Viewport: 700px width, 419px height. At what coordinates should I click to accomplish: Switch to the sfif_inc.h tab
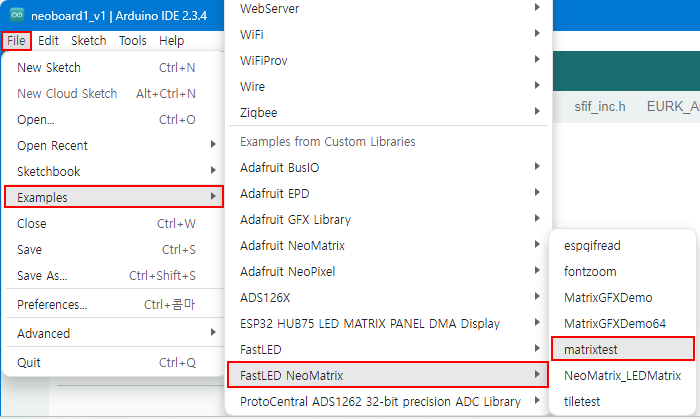(x=600, y=106)
